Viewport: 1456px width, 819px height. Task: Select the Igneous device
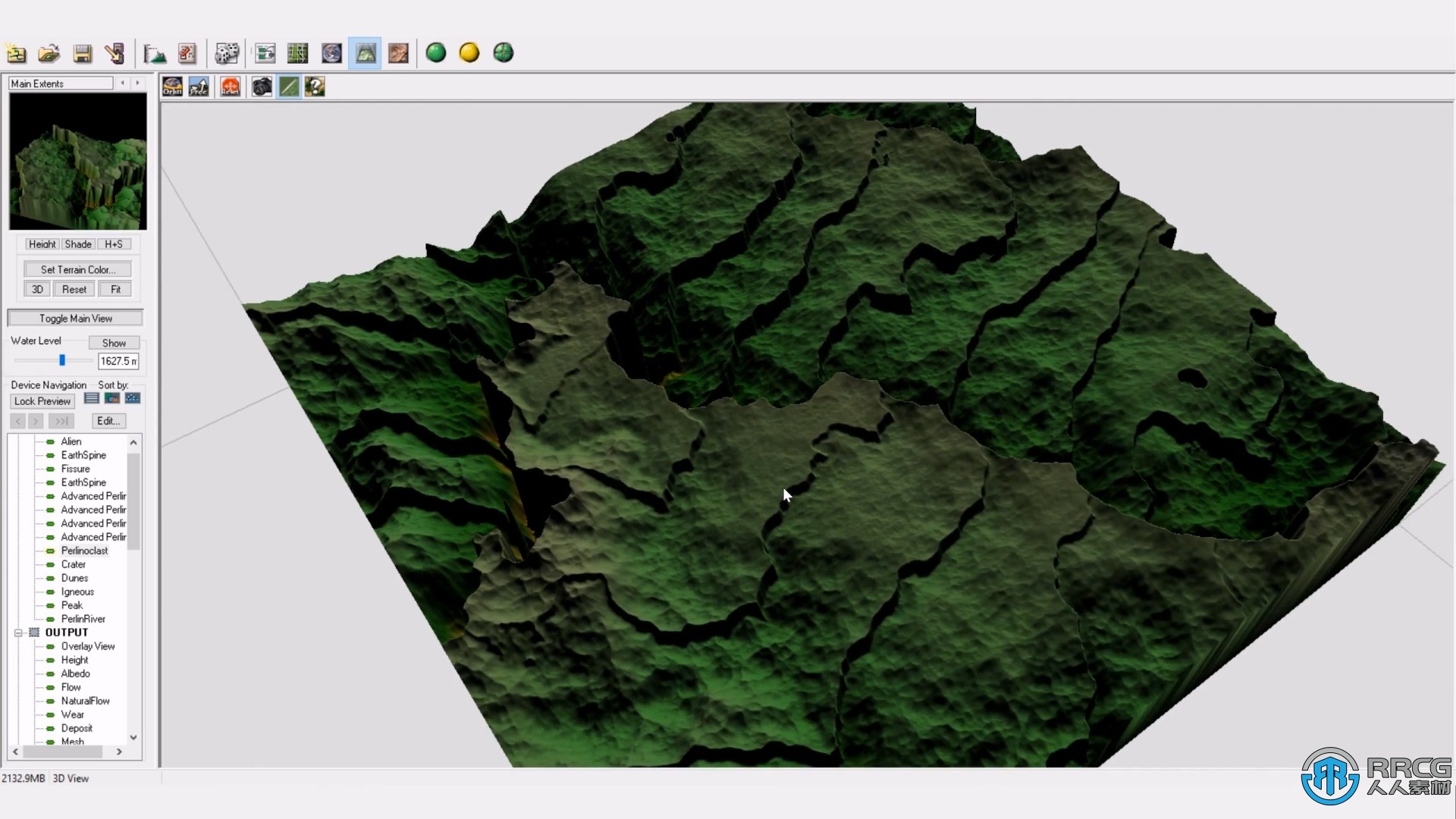tap(77, 591)
